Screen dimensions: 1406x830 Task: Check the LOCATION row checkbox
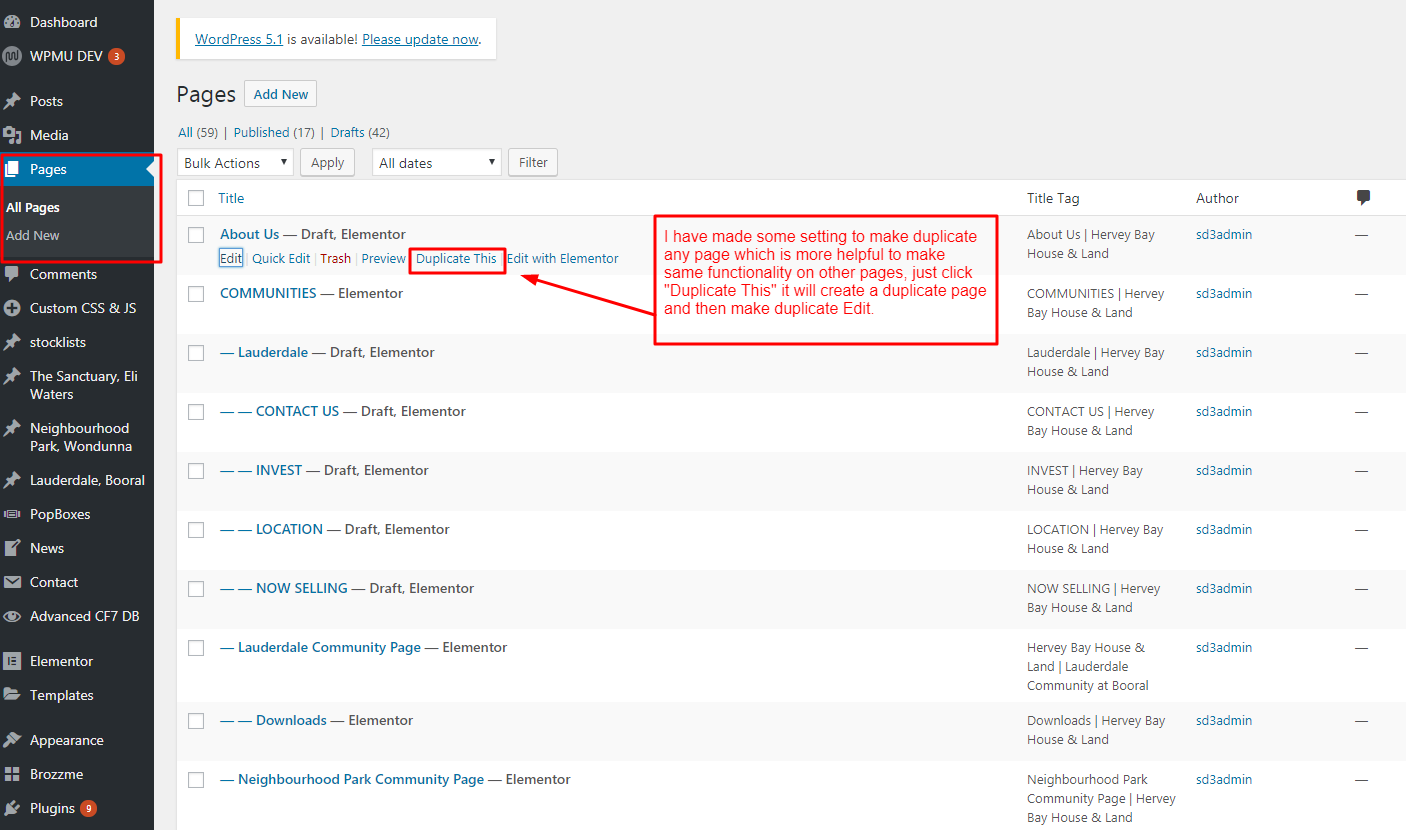click(196, 529)
